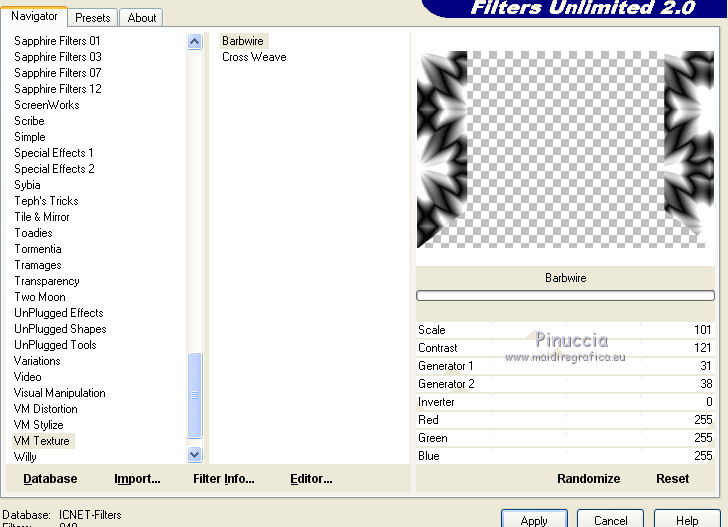Adjust the Contrast slider
Screen dimensions: 728x527
coord(565,348)
